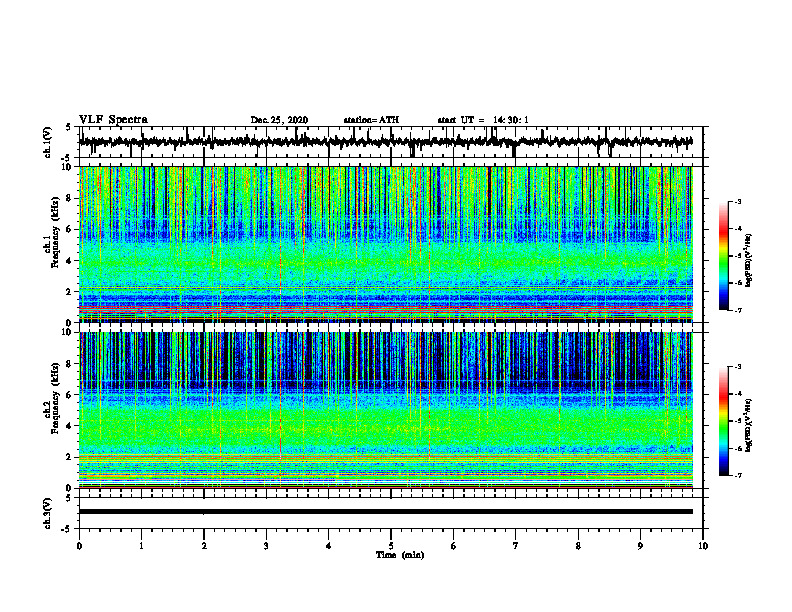Click the "Time (min)" axis label
Viewport: 792px width, 612px height.
coord(400,555)
